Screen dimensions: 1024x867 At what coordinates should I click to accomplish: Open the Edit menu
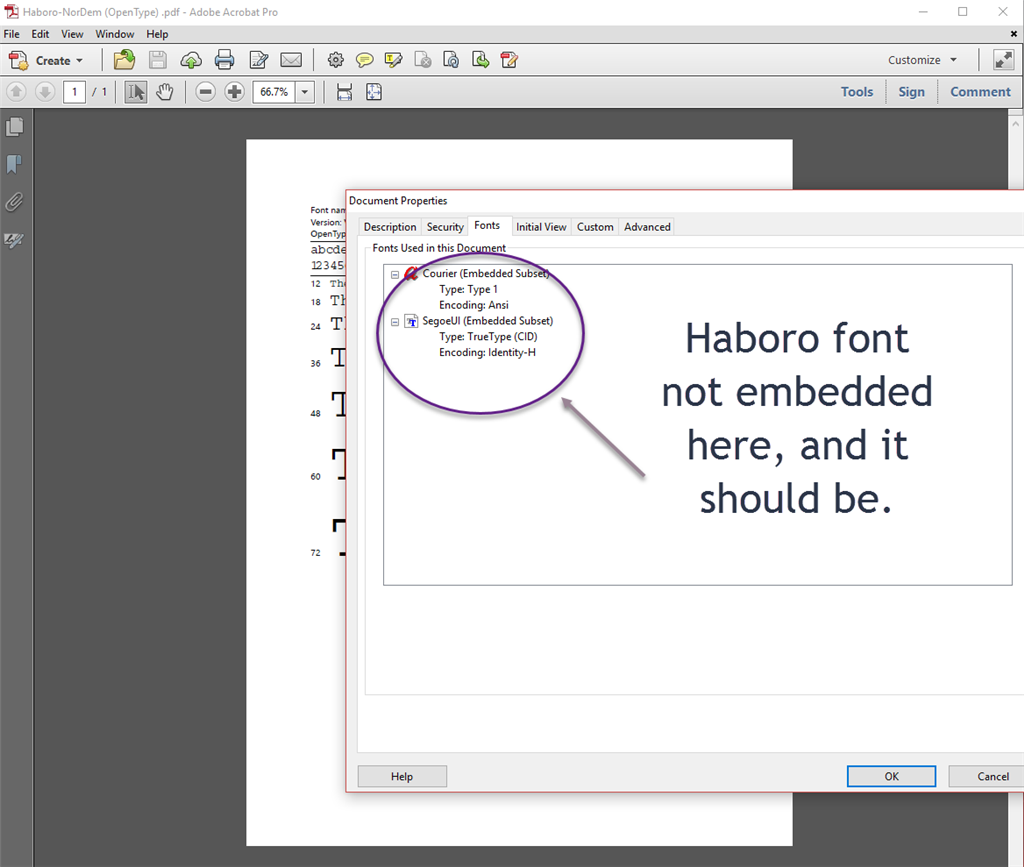pos(40,34)
